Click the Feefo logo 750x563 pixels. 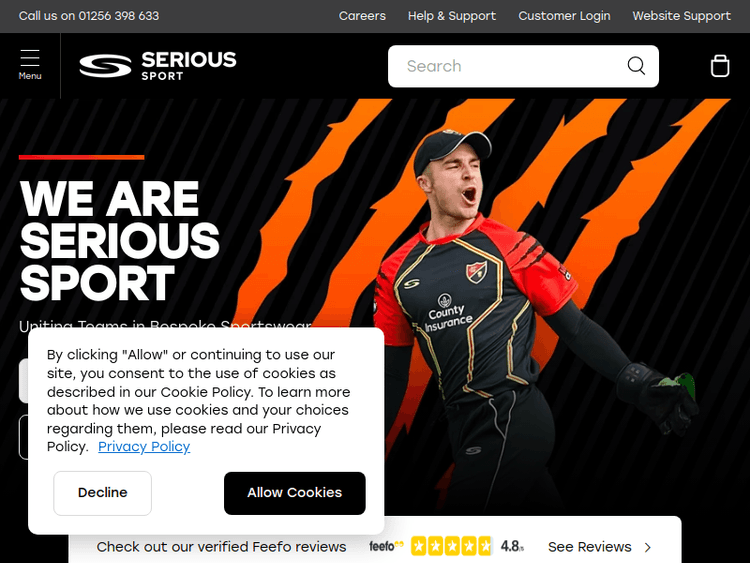click(x=386, y=546)
